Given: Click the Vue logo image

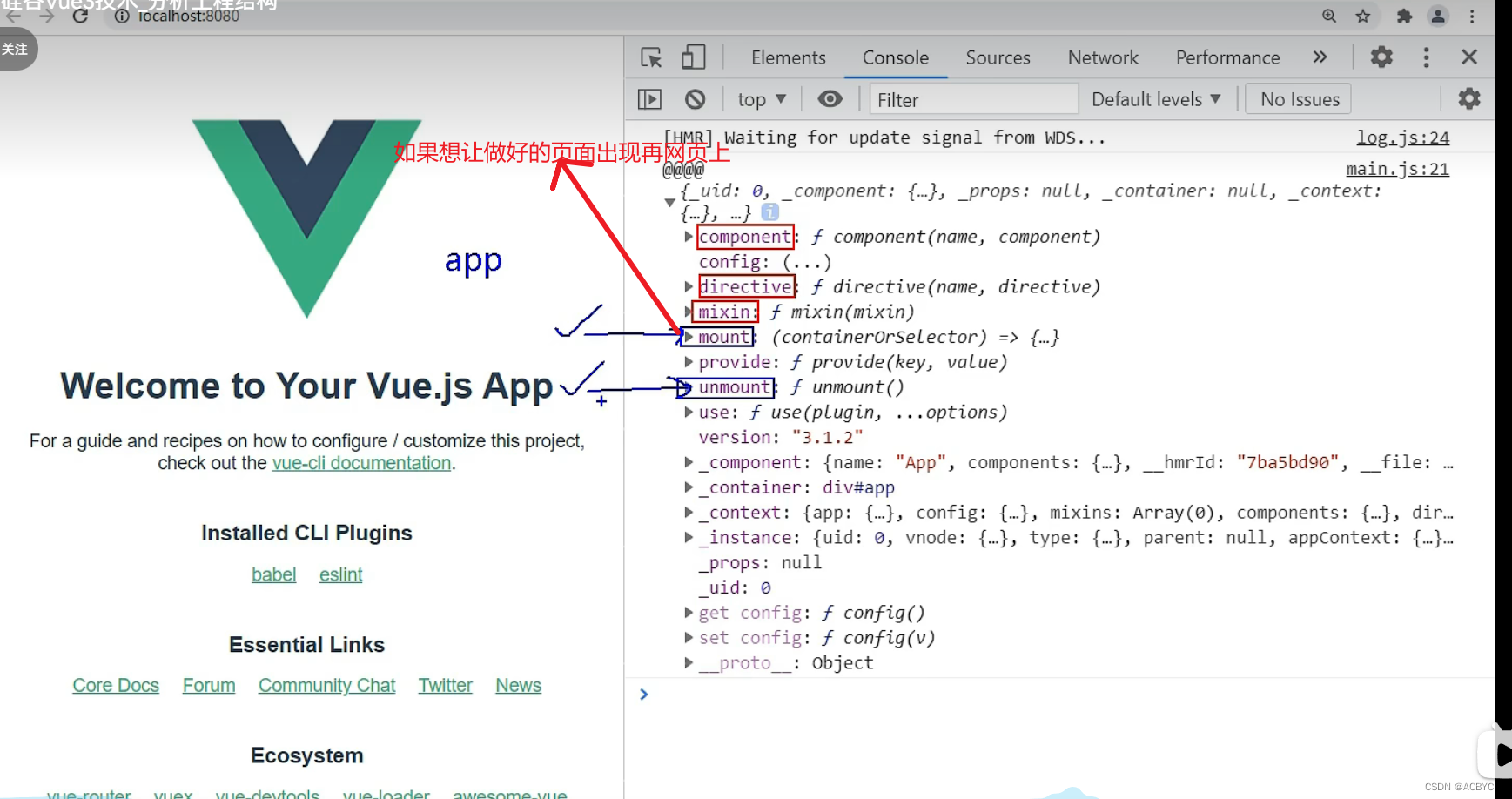Looking at the screenshot, I should [x=306, y=218].
